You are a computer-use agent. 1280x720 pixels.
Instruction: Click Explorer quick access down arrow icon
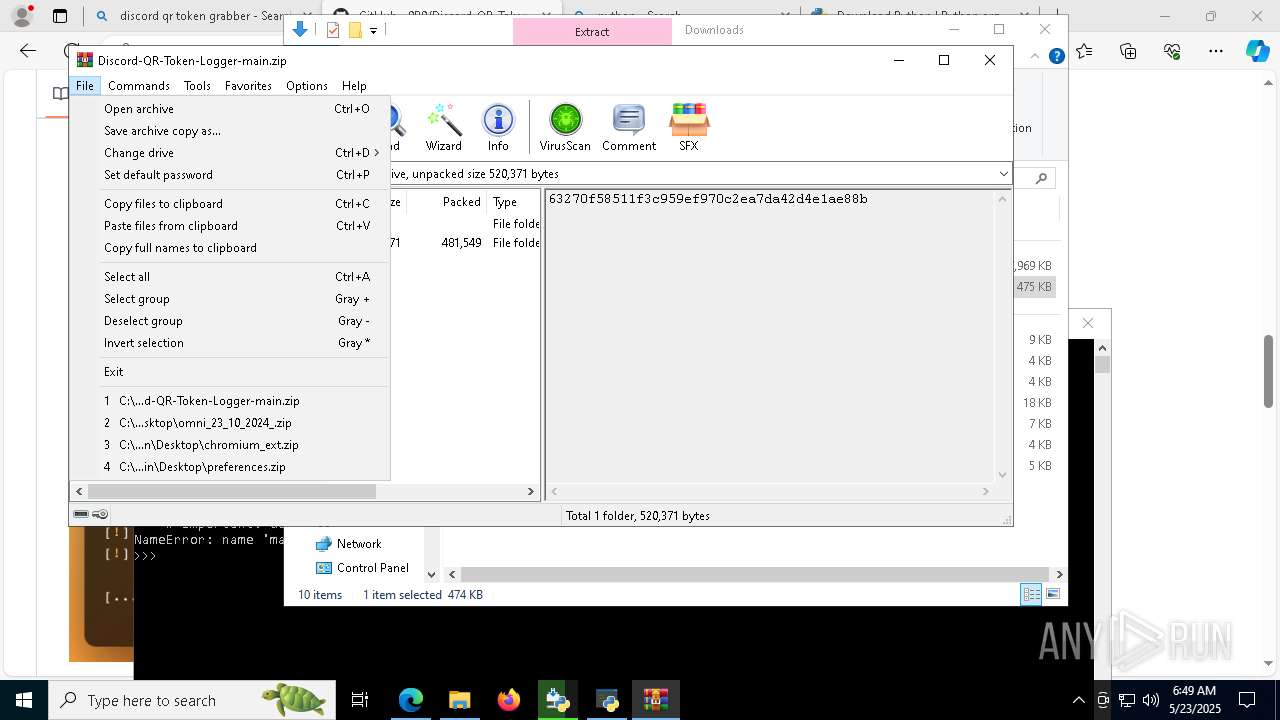click(299, 30)
